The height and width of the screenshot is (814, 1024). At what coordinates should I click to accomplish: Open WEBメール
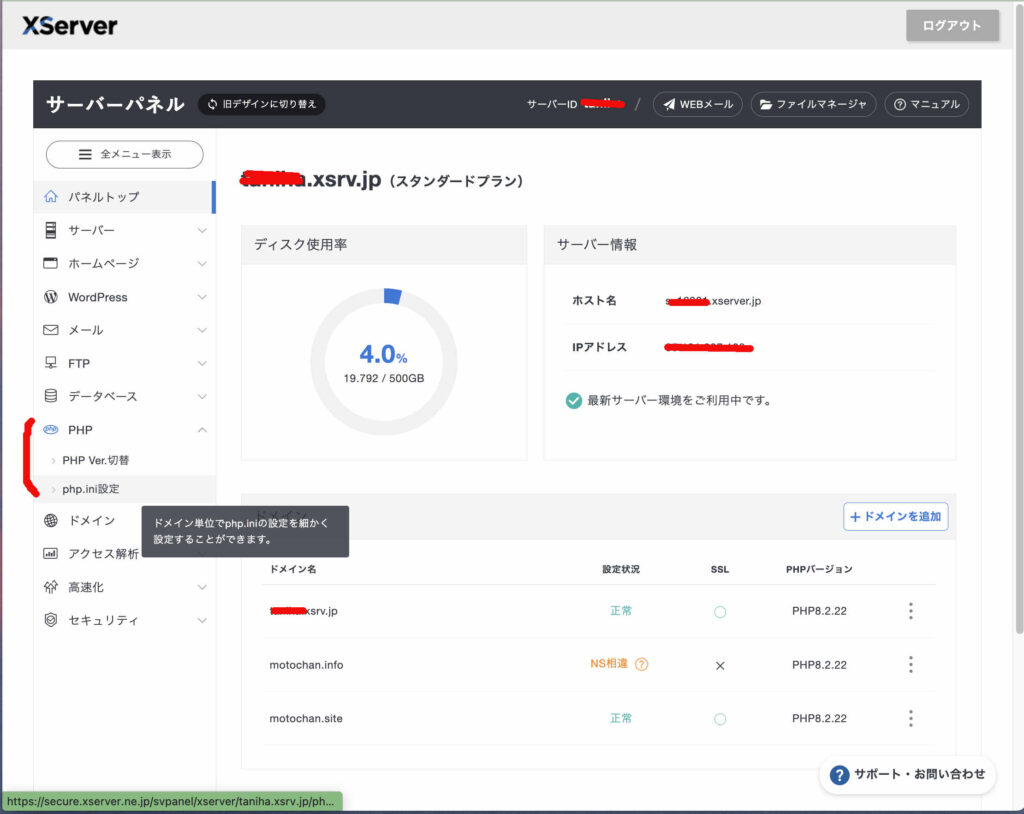[x=697, y=104]
